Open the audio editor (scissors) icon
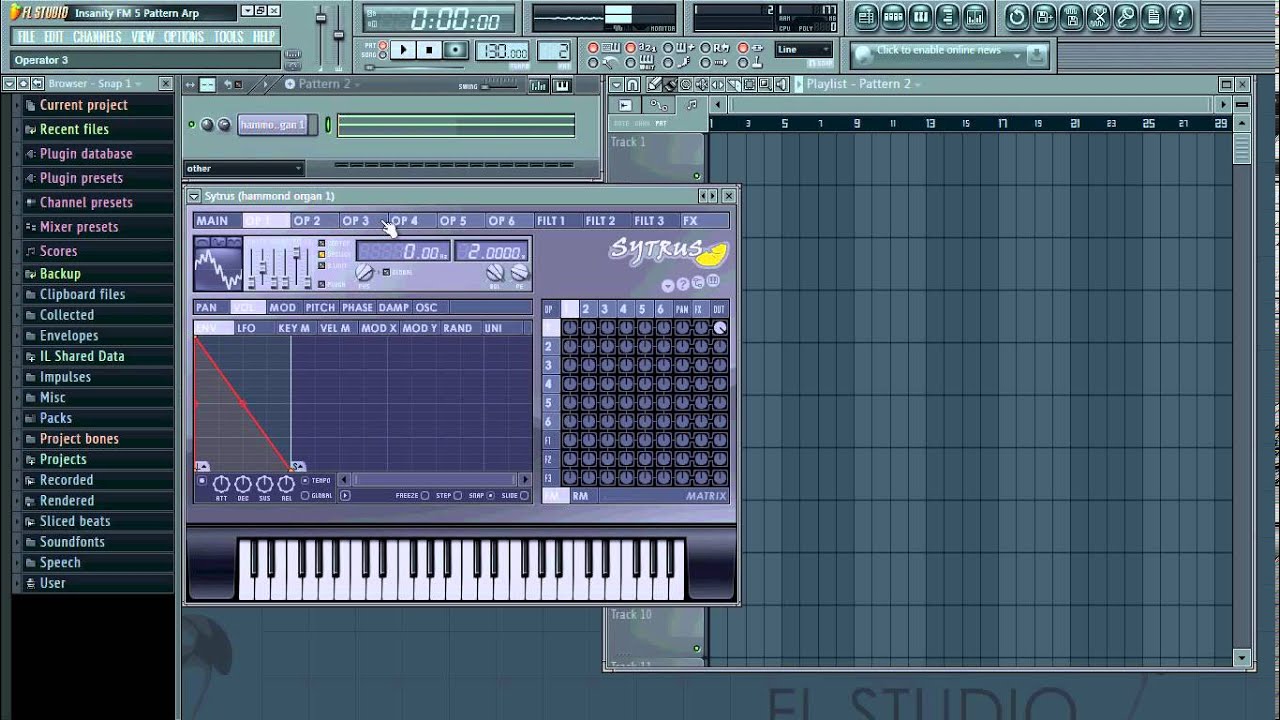 1098,16
